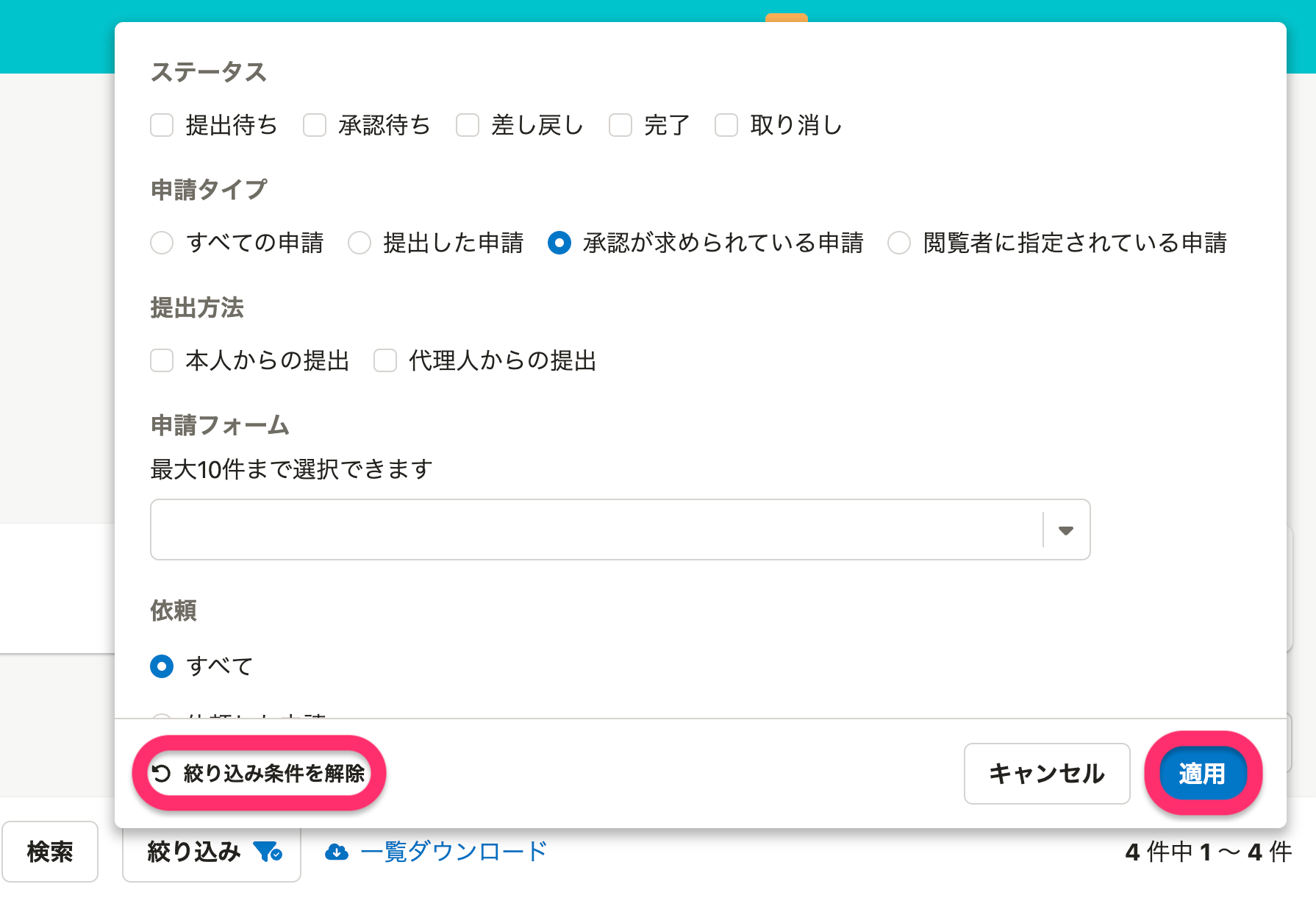This screenshot has width=1316, height=898.
Task: Tick the 差し戻し checkbox
Action: pos(468,125)
